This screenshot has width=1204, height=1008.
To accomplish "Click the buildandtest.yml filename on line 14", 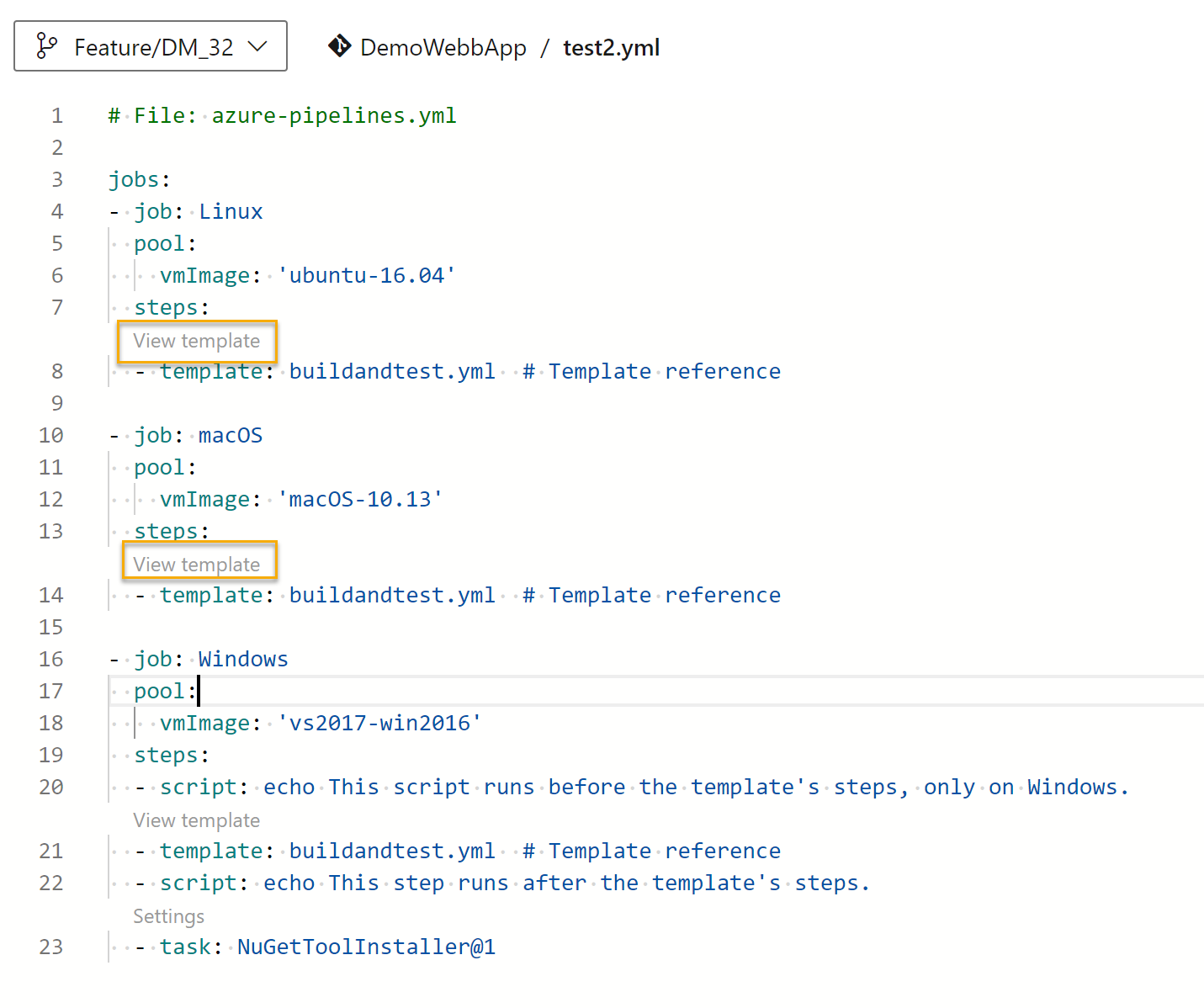I will 391,595.
